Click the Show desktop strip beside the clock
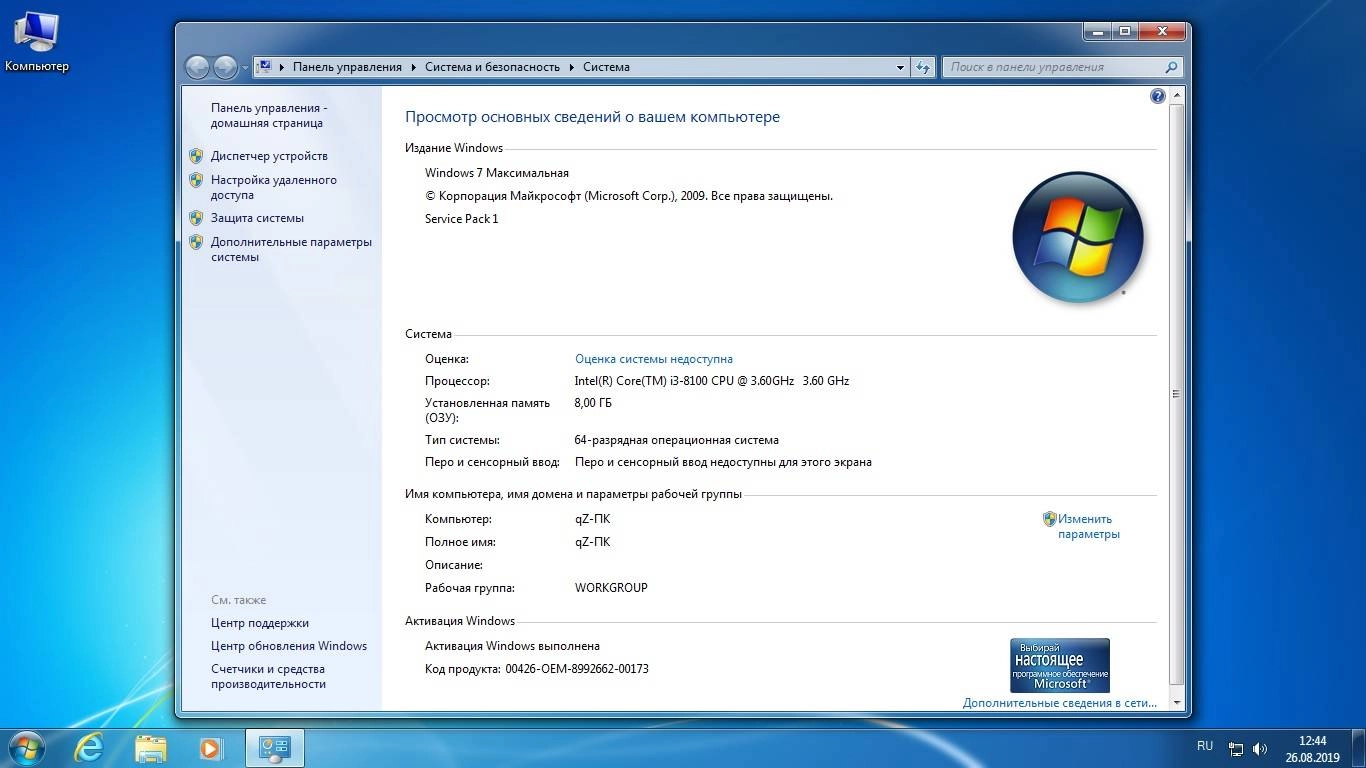Image resolution: width=1366 pixels, height=768 pixels. (x=1358, y=748)
